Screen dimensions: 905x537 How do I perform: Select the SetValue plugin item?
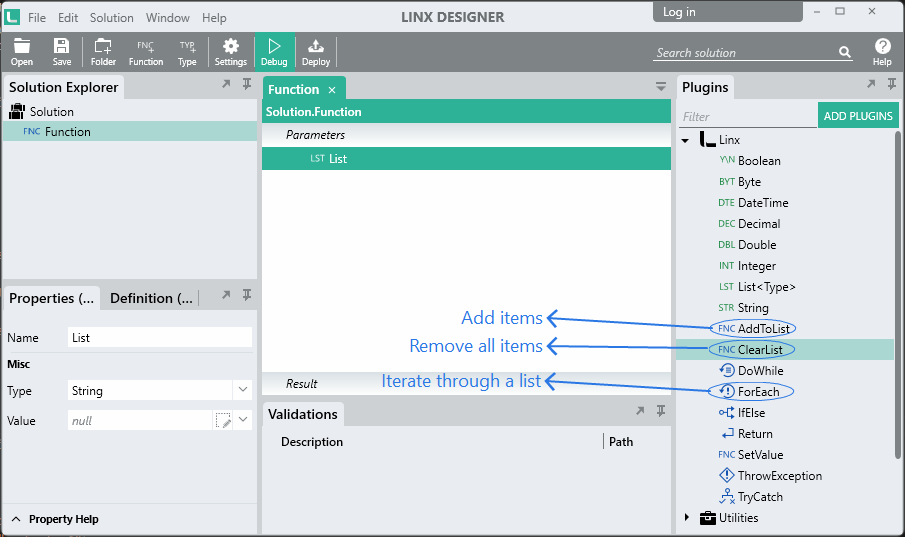[751, 454]
